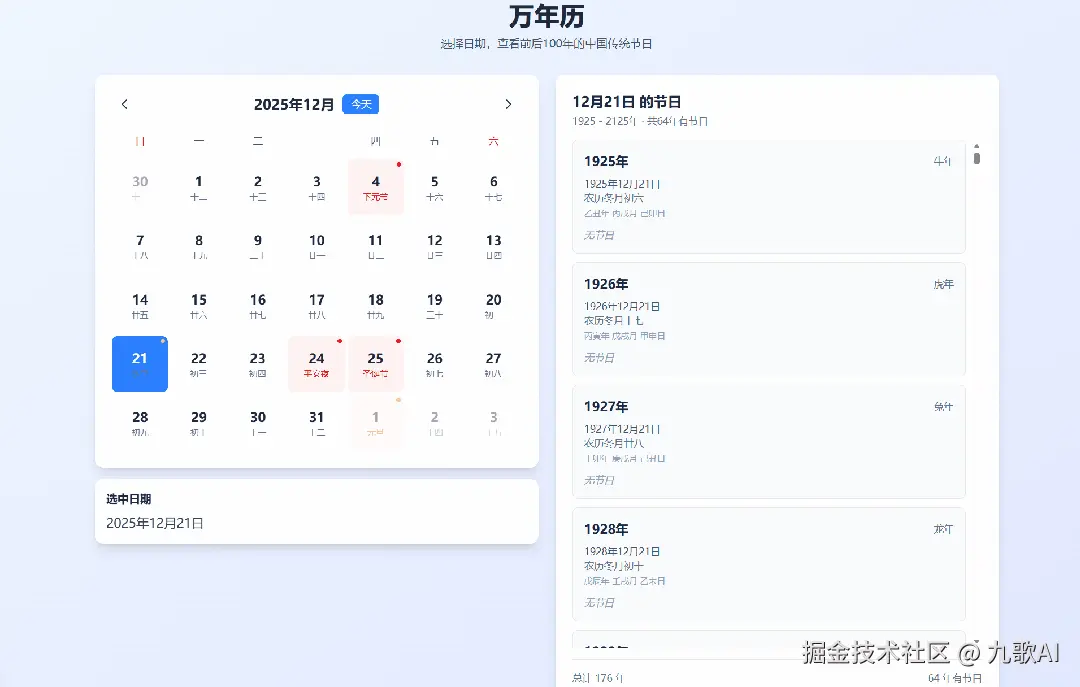The image size is (1080, 687).
Task: Select December 7 in the calendar
Action: click(x=139, y=246)
